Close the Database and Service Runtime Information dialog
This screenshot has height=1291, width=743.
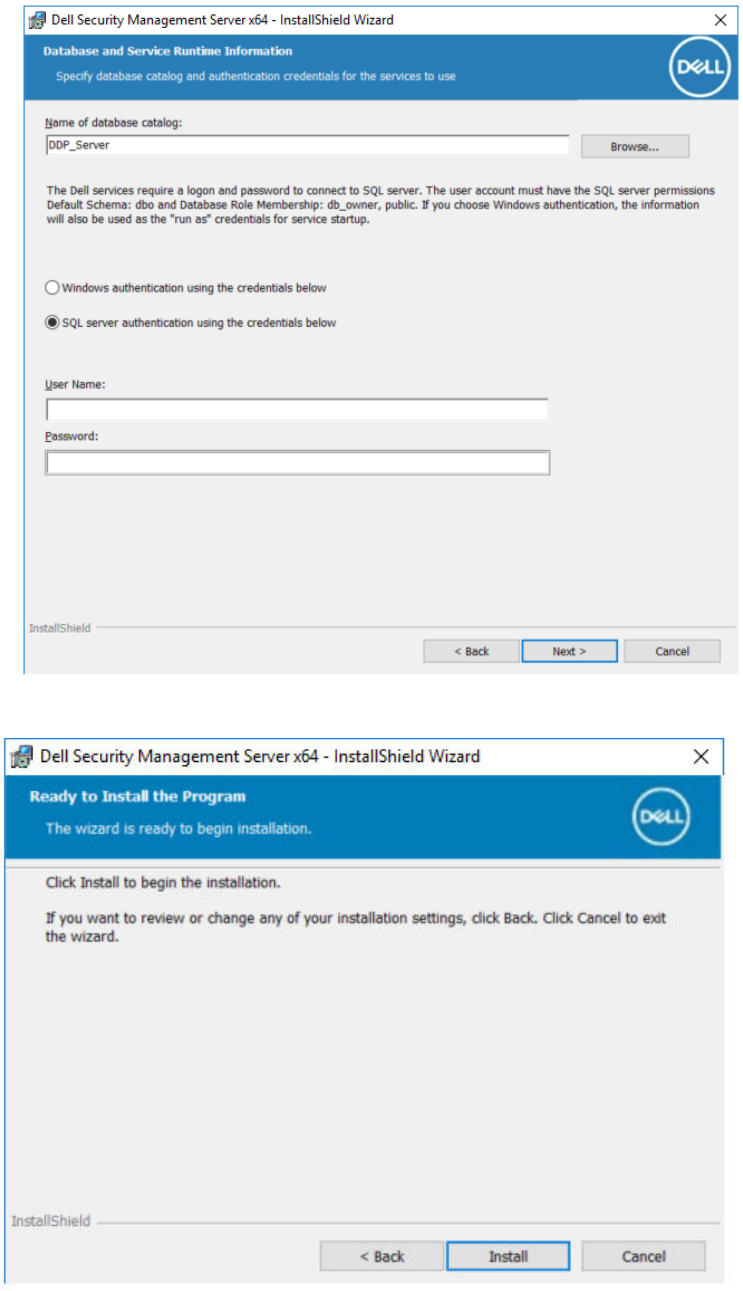pyautogui.click(x=720, y=19)
